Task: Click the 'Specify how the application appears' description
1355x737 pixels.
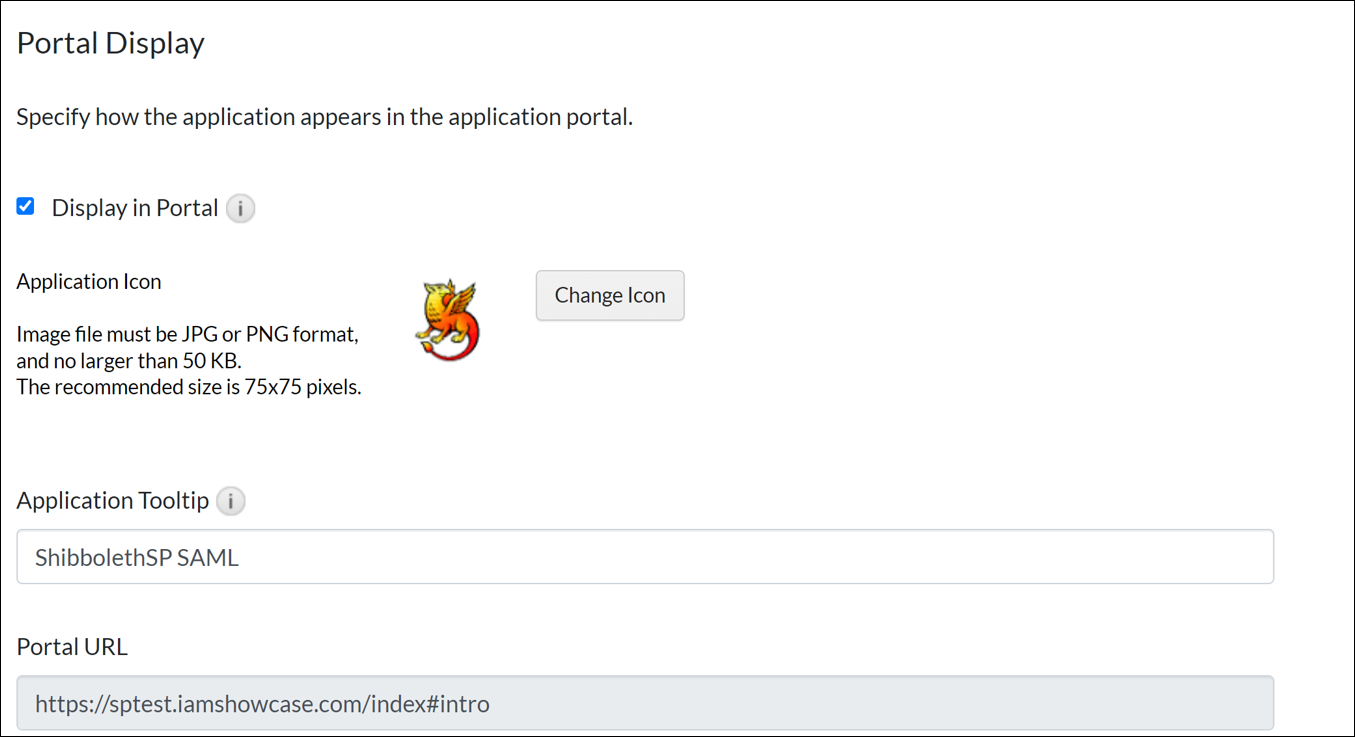Action: (324, 117)
